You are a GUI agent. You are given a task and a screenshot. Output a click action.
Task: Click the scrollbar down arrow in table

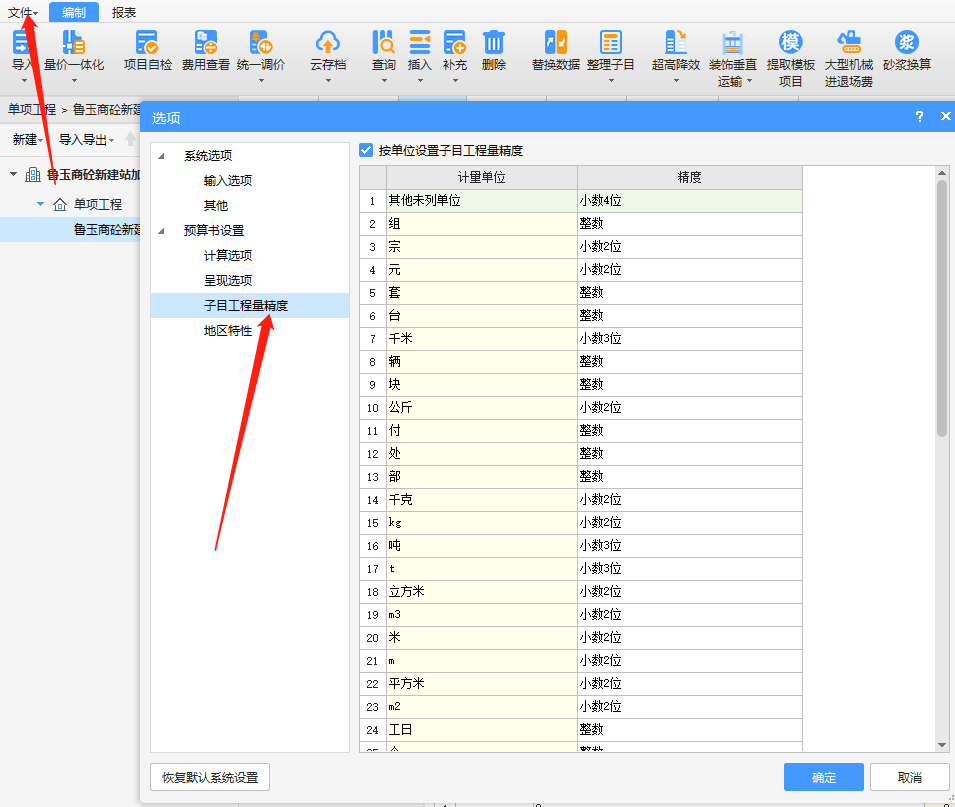tap(942, 745)
